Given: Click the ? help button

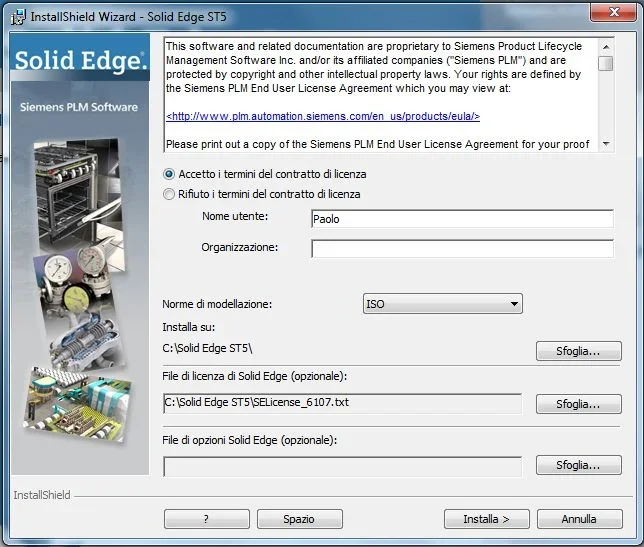Looking at the screenshot, I should click(x=207, y=519).
